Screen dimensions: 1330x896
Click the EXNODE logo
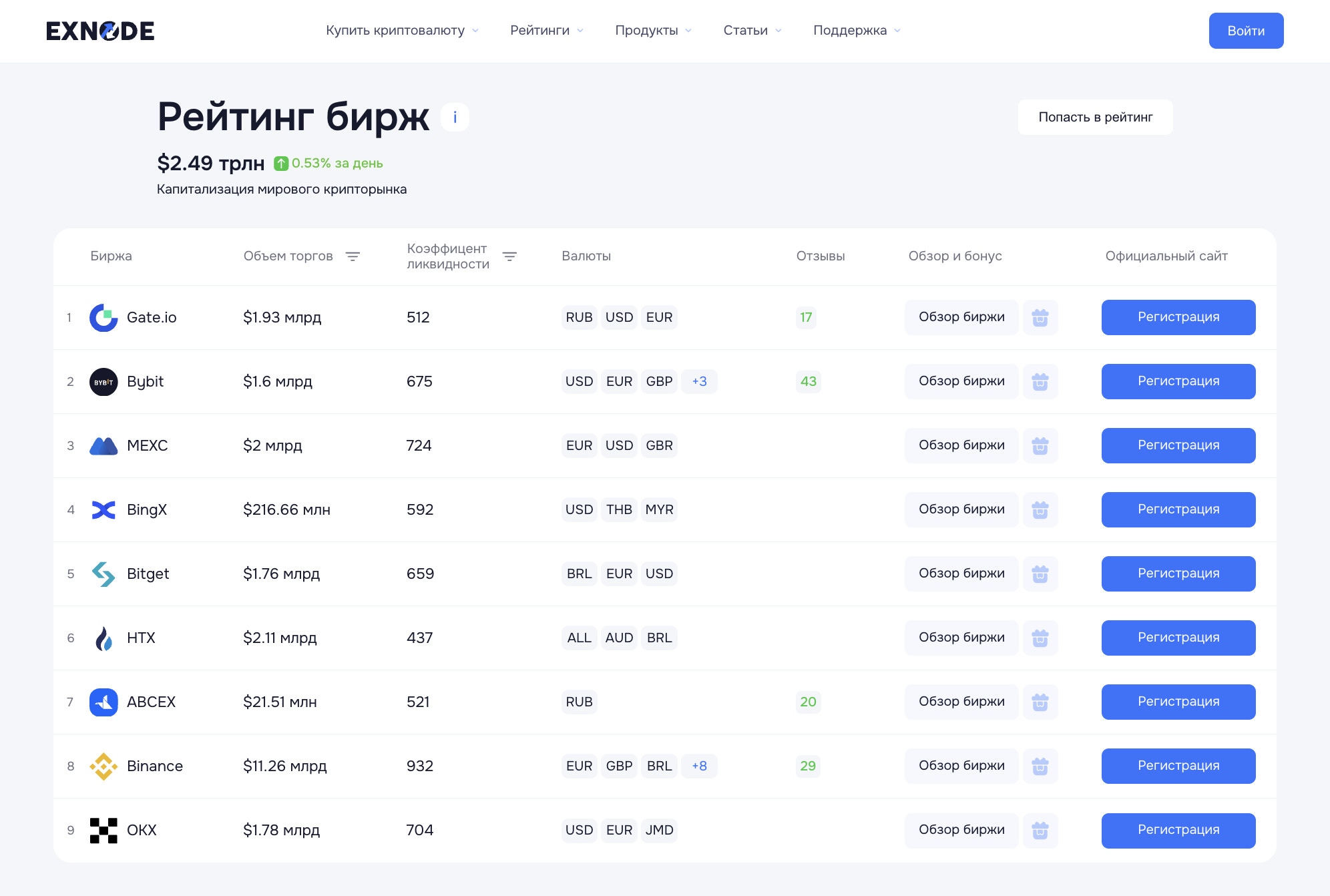(x=100, y=31)
